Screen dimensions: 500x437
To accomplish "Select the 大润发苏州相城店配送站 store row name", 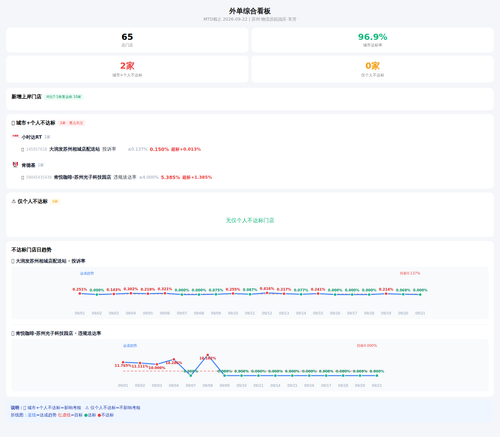I will click(75, 149).
